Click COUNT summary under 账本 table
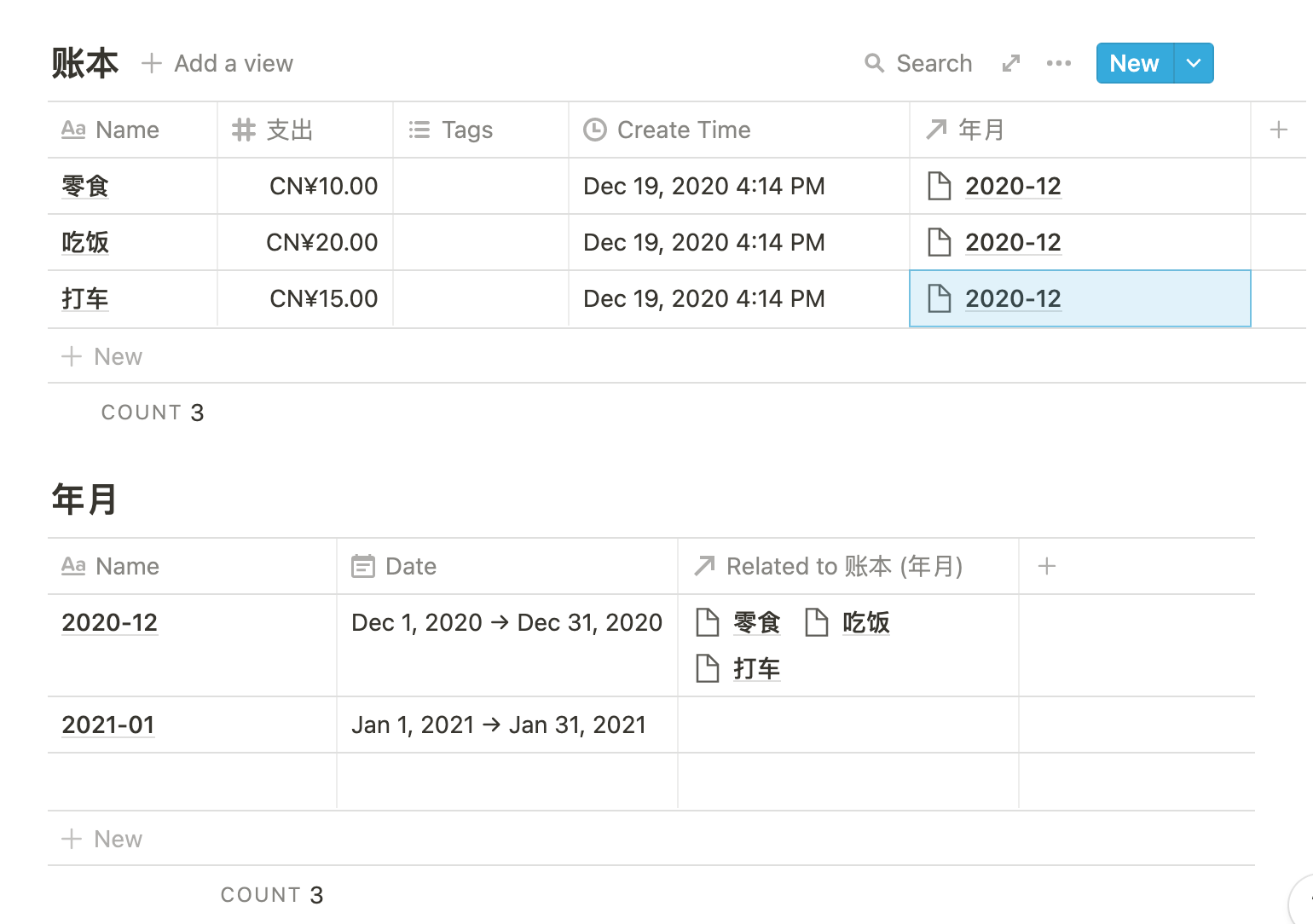 [153, 413]
